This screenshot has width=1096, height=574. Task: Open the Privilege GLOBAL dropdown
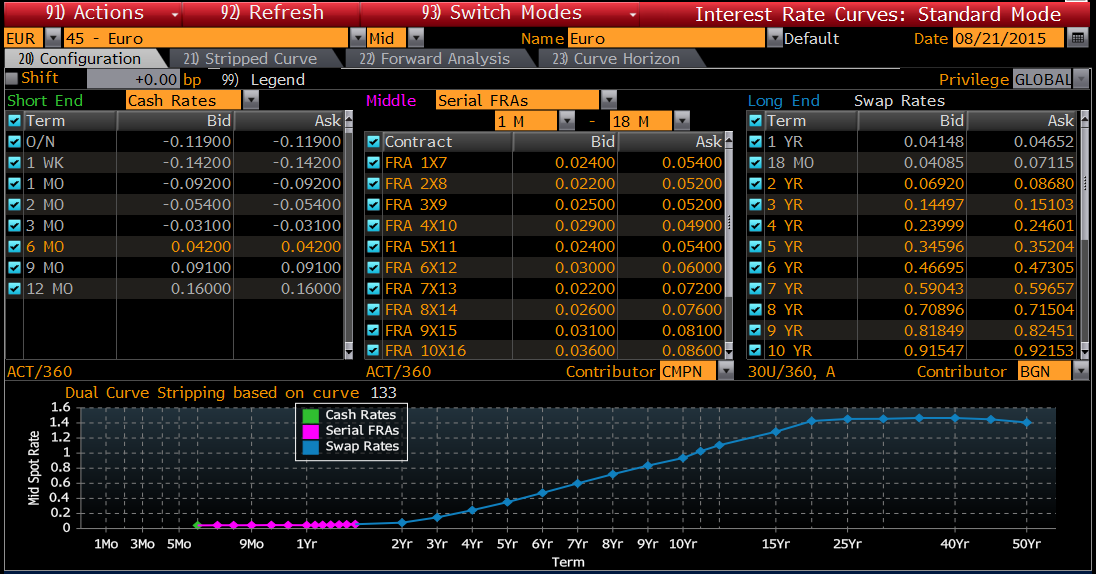click(x=1081, y=79)
